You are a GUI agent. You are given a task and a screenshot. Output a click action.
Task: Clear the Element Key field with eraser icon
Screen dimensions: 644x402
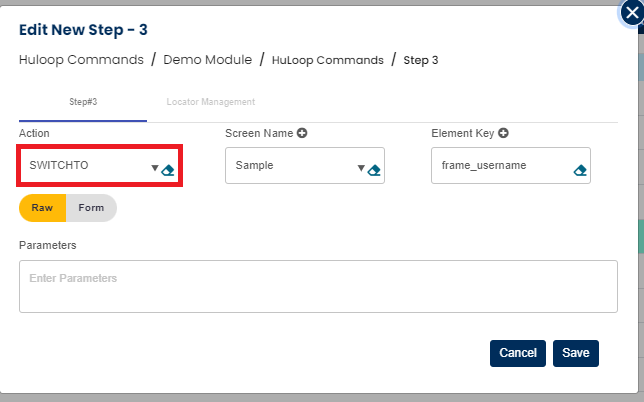click(580, 169)
